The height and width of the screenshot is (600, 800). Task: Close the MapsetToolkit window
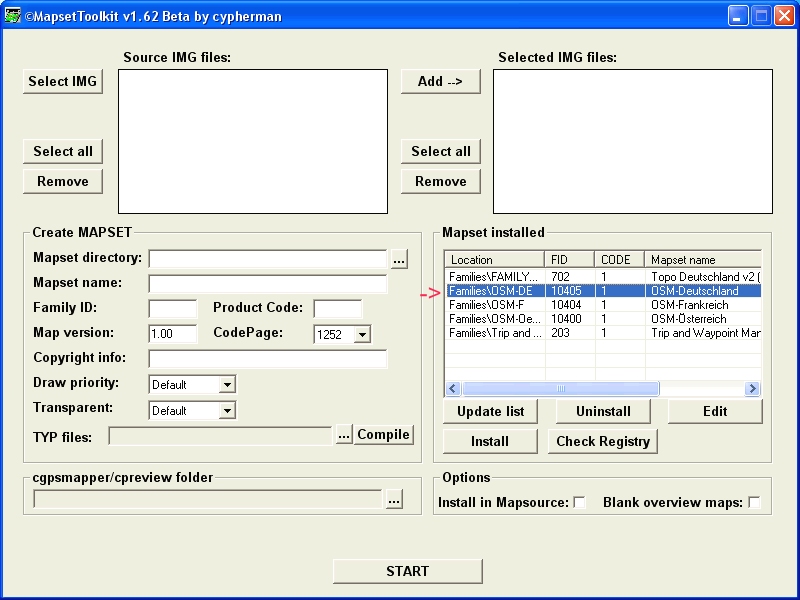click(784, 16)
